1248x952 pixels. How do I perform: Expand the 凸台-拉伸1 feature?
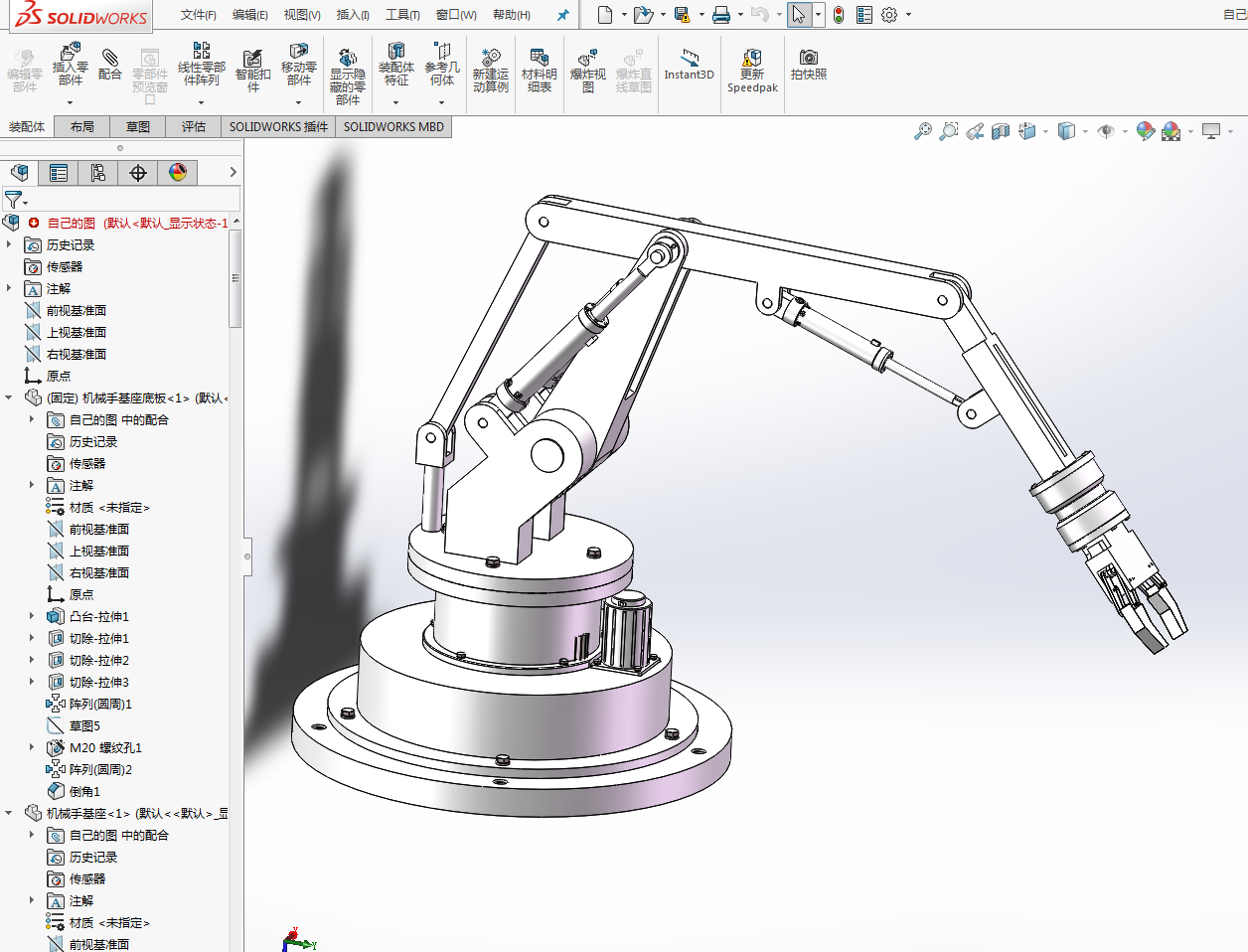[32, 616]
